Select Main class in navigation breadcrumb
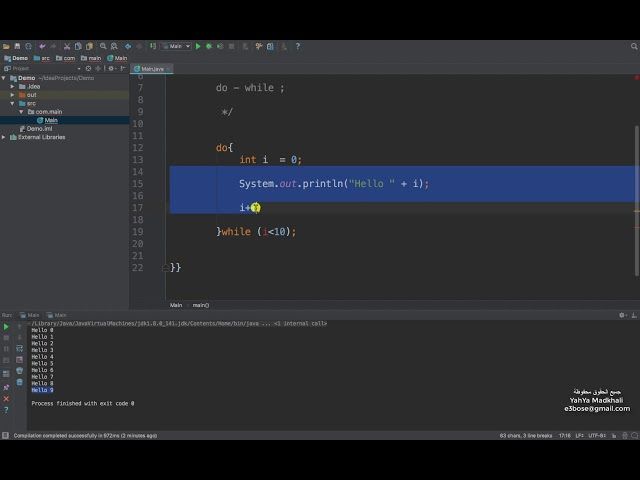The width and height of the screenshot is (640, 480). tap(118, 58)
